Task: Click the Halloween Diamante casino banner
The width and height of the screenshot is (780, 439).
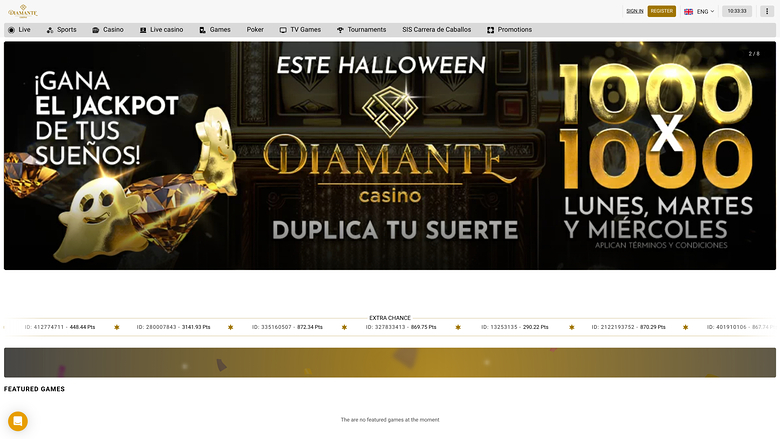Action: coord(390,156)
